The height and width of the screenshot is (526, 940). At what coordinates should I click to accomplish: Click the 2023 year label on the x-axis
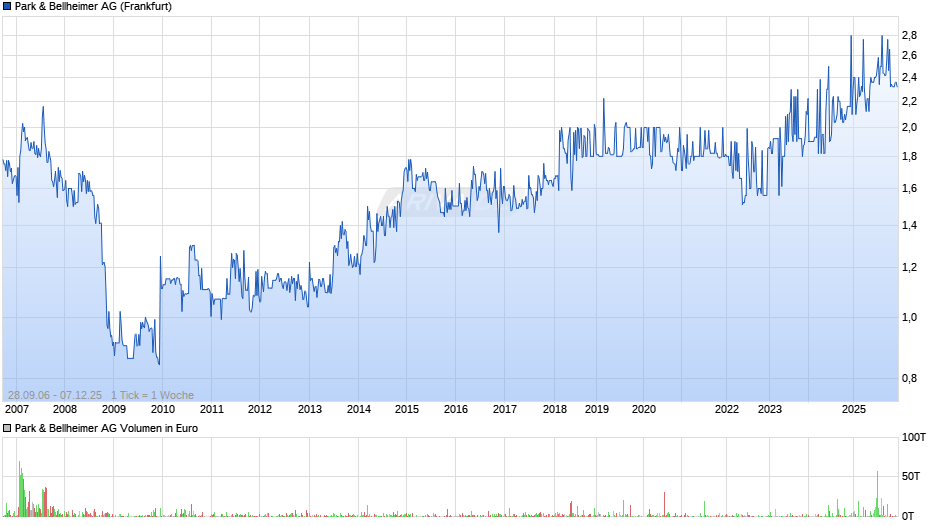(x=770, y=409)
